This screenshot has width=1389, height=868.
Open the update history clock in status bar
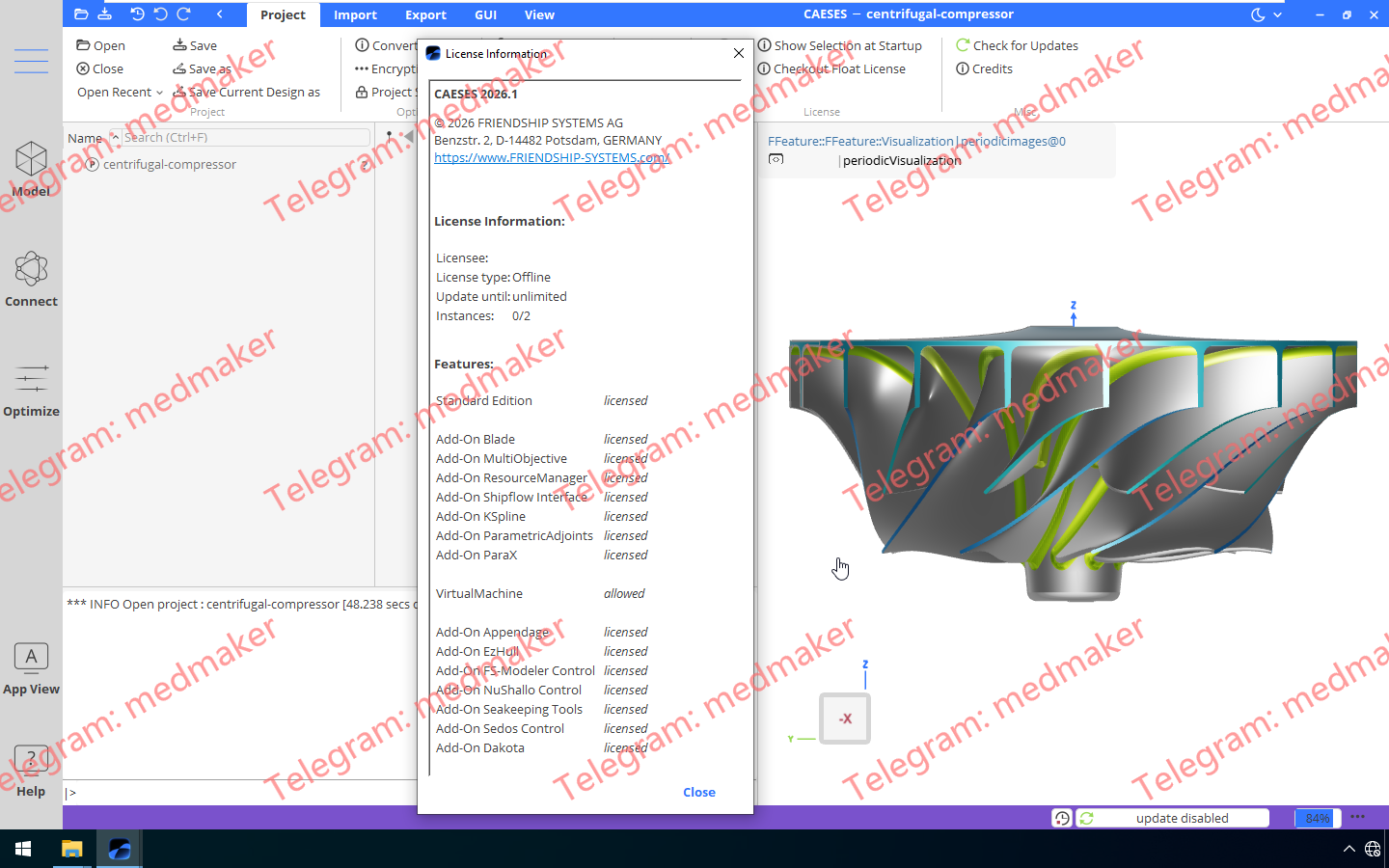[x=1062, y=818]
